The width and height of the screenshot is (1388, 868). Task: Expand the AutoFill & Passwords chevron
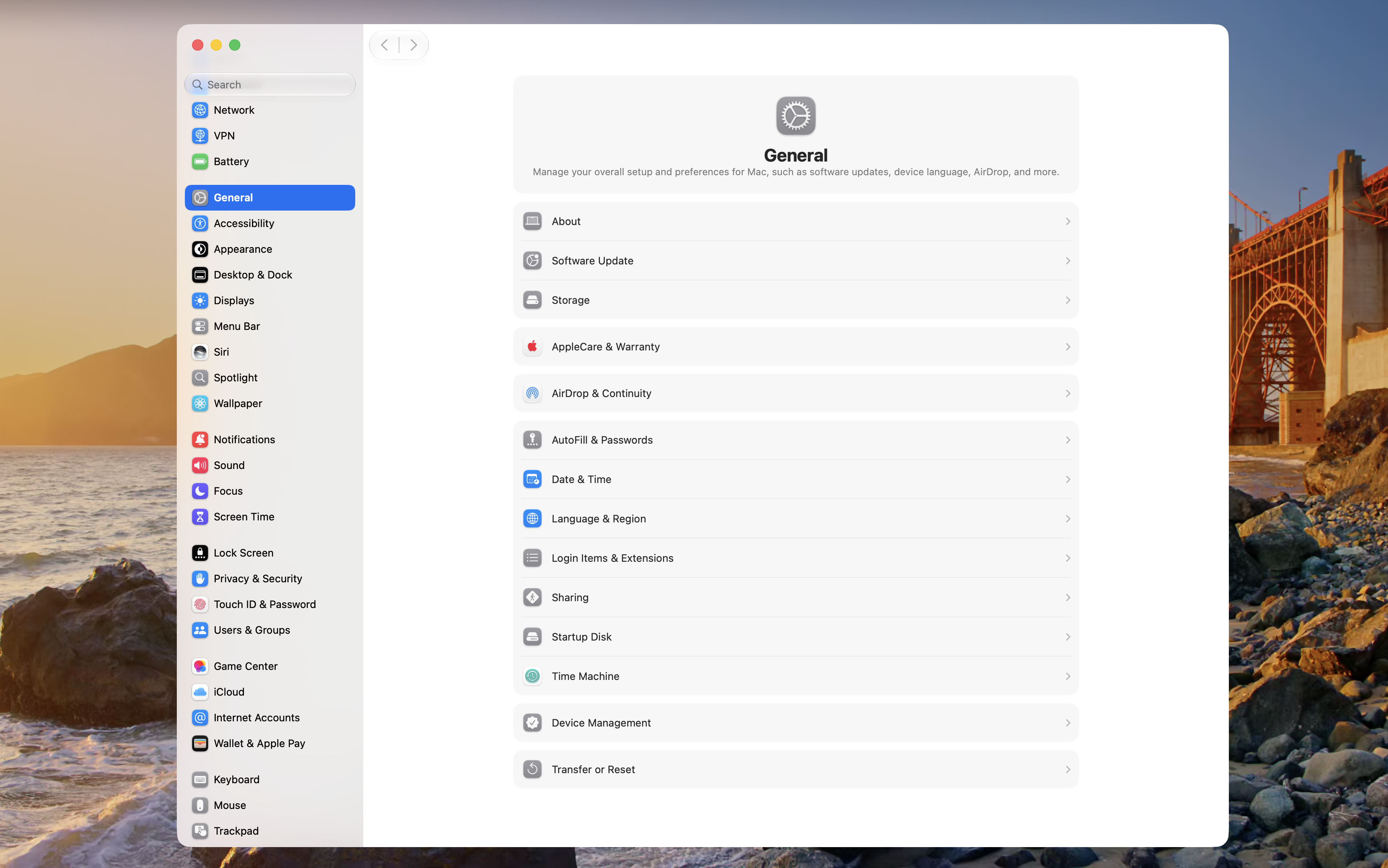1068,440
